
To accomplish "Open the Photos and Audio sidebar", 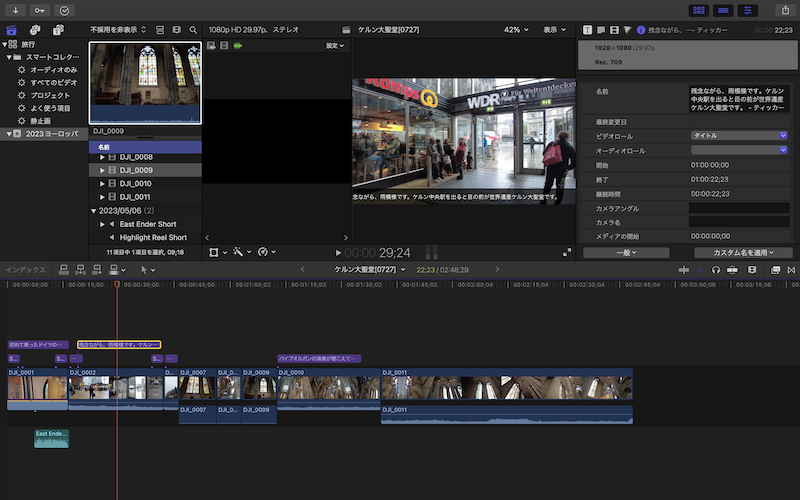I will [35, 30].
